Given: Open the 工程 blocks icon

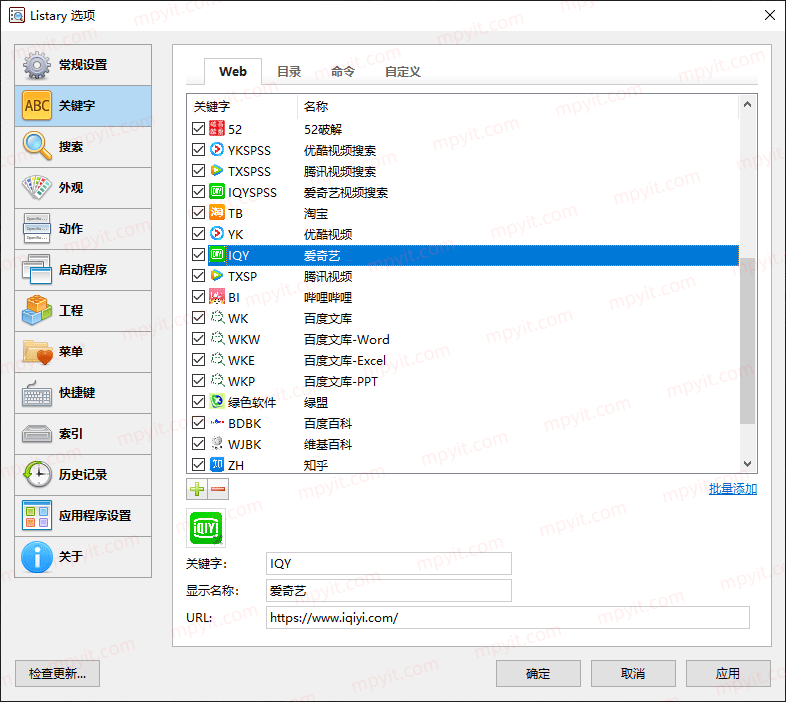Looking at the screenshot, I should [37, 311].
